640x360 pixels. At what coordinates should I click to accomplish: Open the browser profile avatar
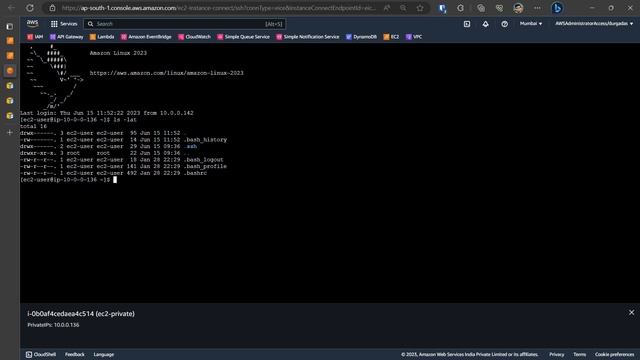click(518, 8)
